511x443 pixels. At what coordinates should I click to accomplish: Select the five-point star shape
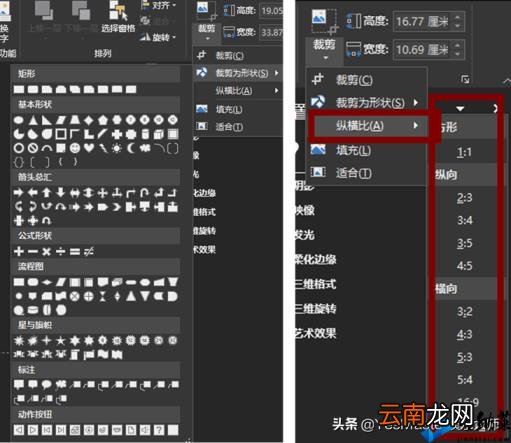[61, 340]
